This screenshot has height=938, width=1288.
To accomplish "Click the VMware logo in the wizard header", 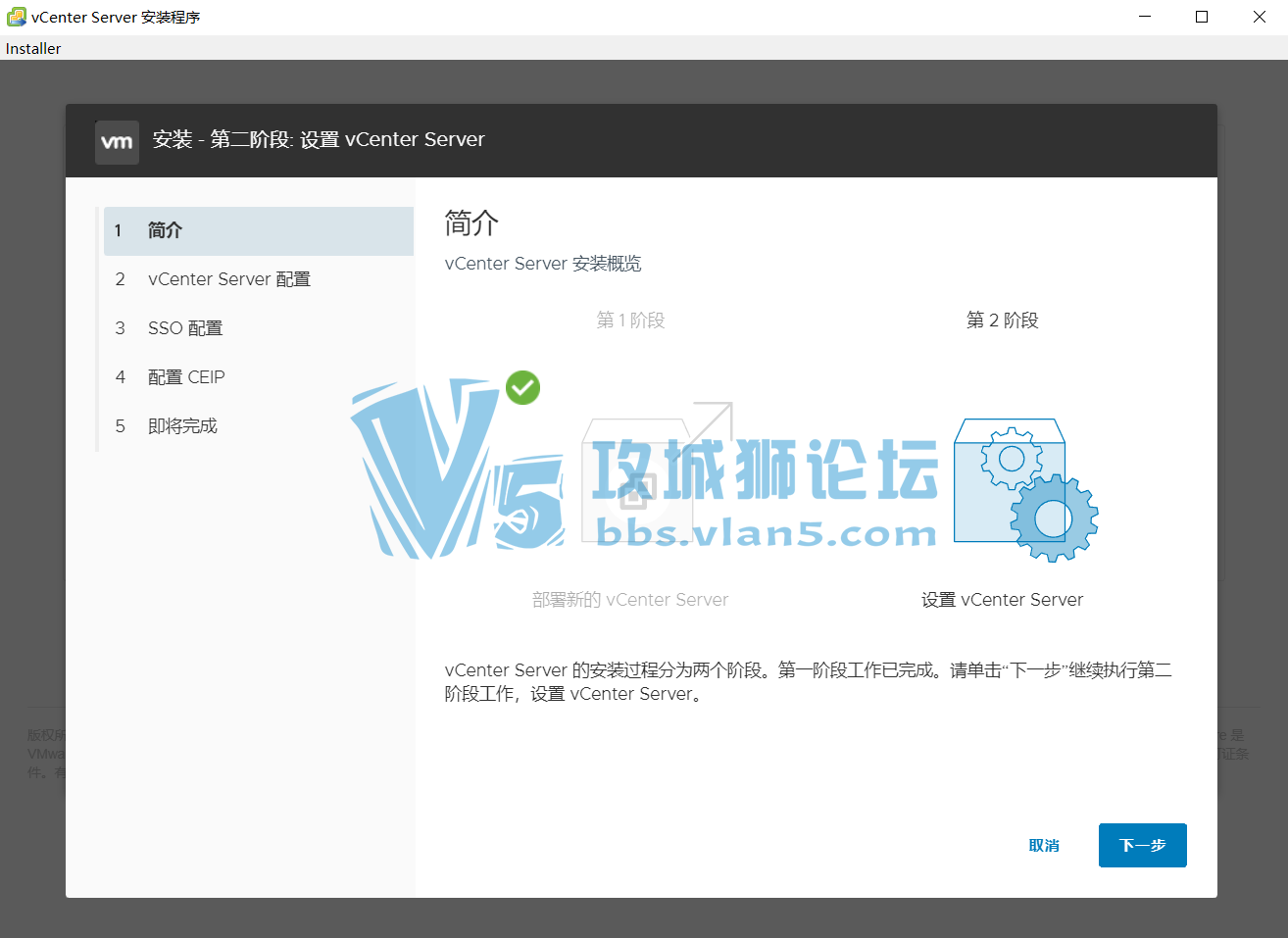I will (x=117, y=141).
